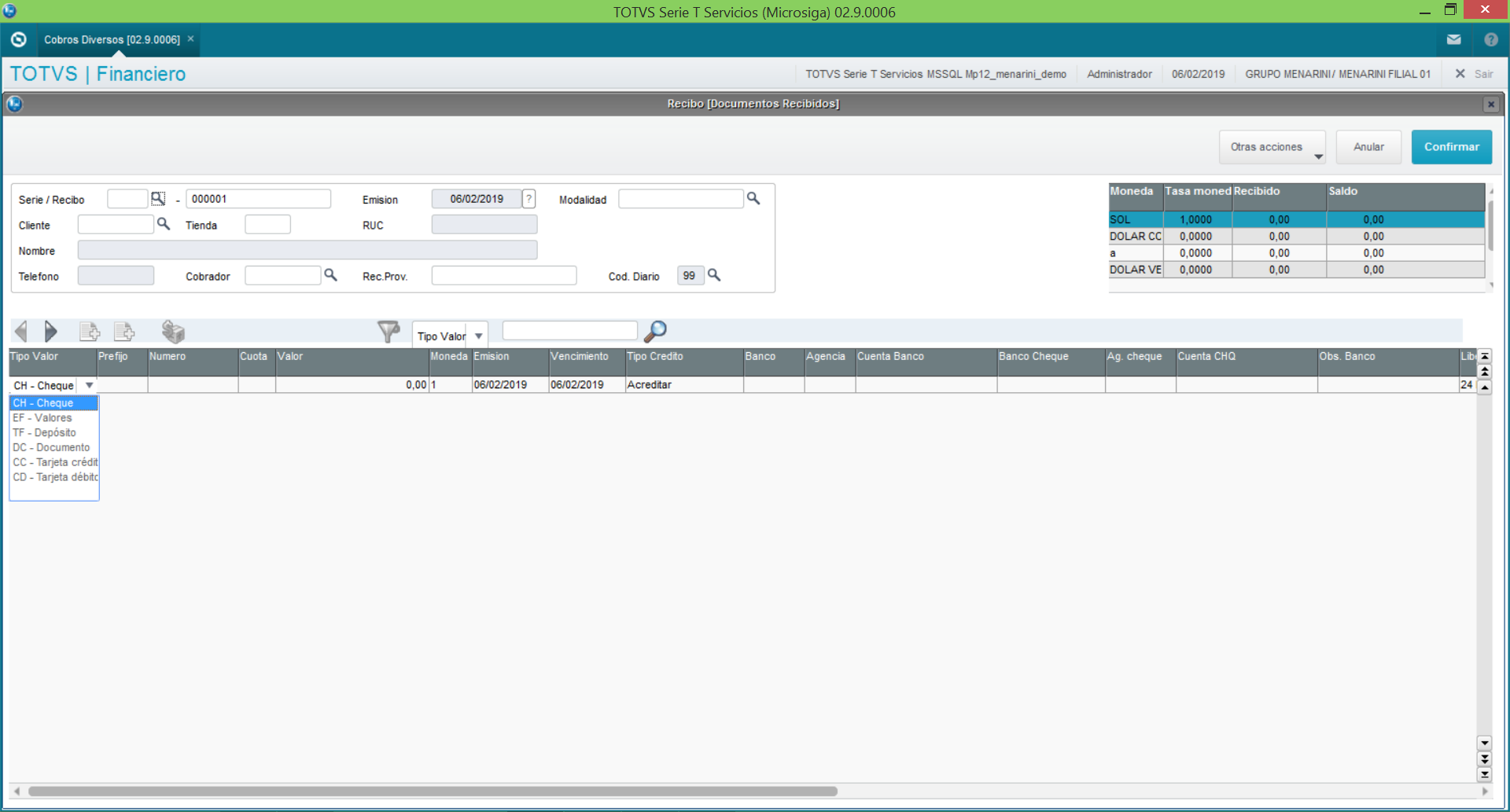1510x812 pixels.
Task: Click the cash register payment icon
Action: tap(173, 331)
